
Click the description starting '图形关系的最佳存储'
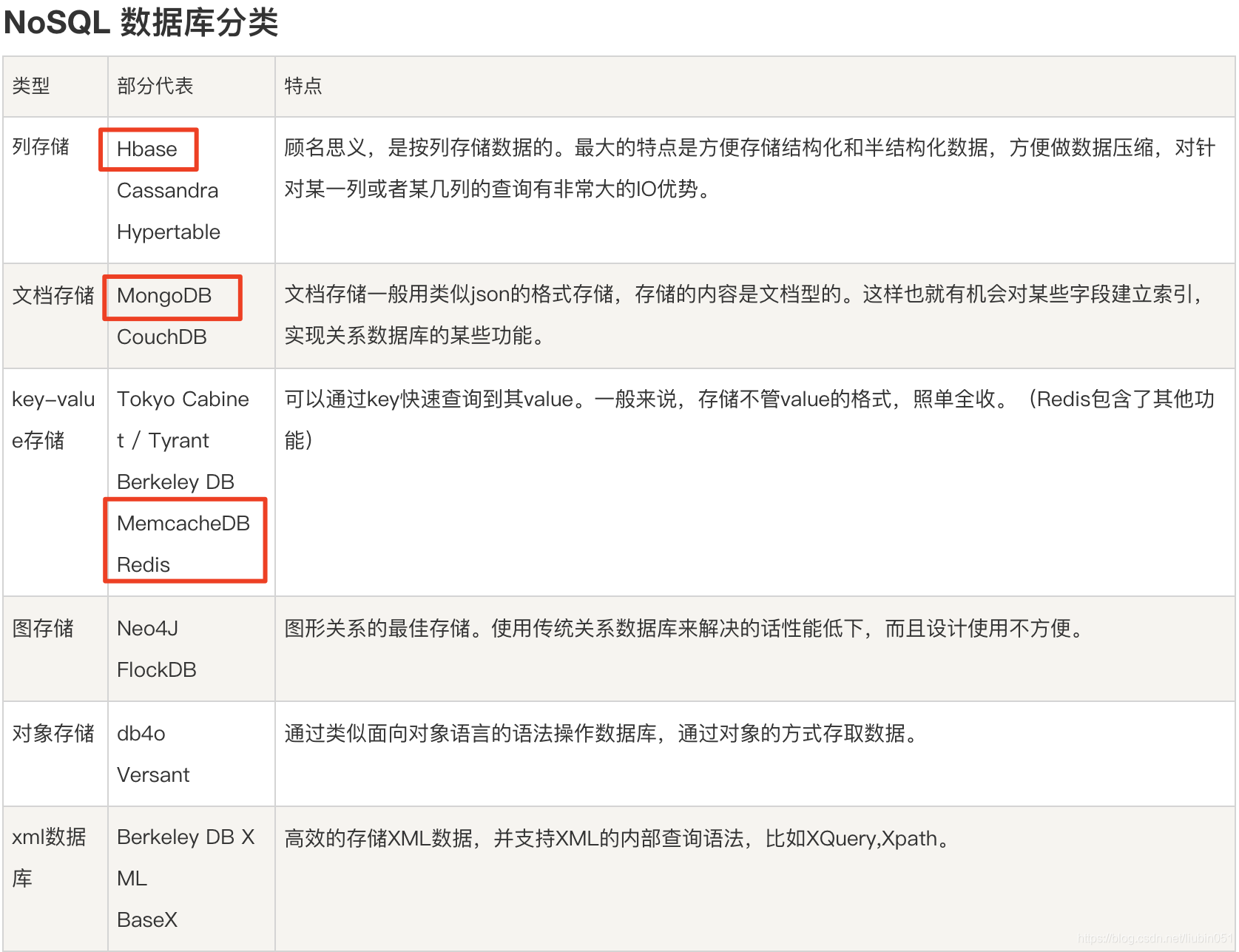[684, 628]
